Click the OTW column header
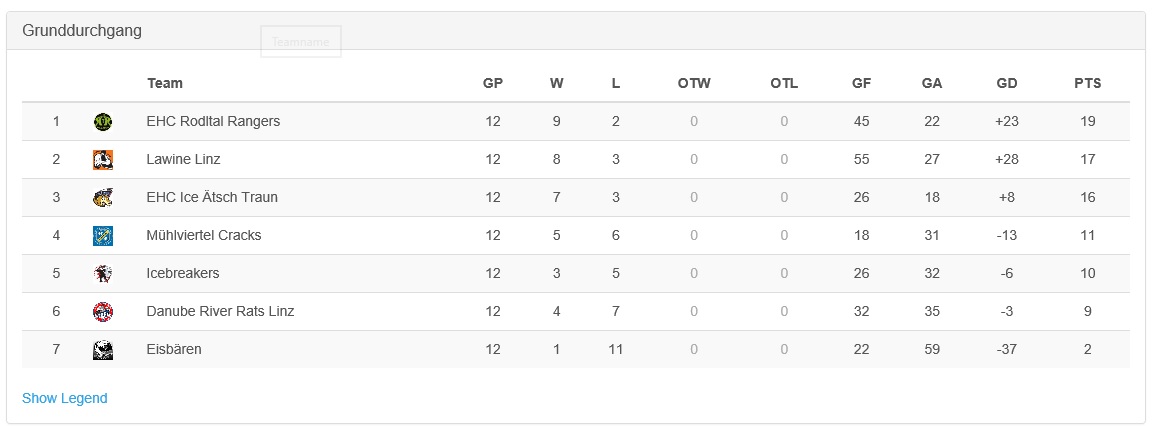The height and width of the screenshot is (426, 1152). tap(694, 83)
